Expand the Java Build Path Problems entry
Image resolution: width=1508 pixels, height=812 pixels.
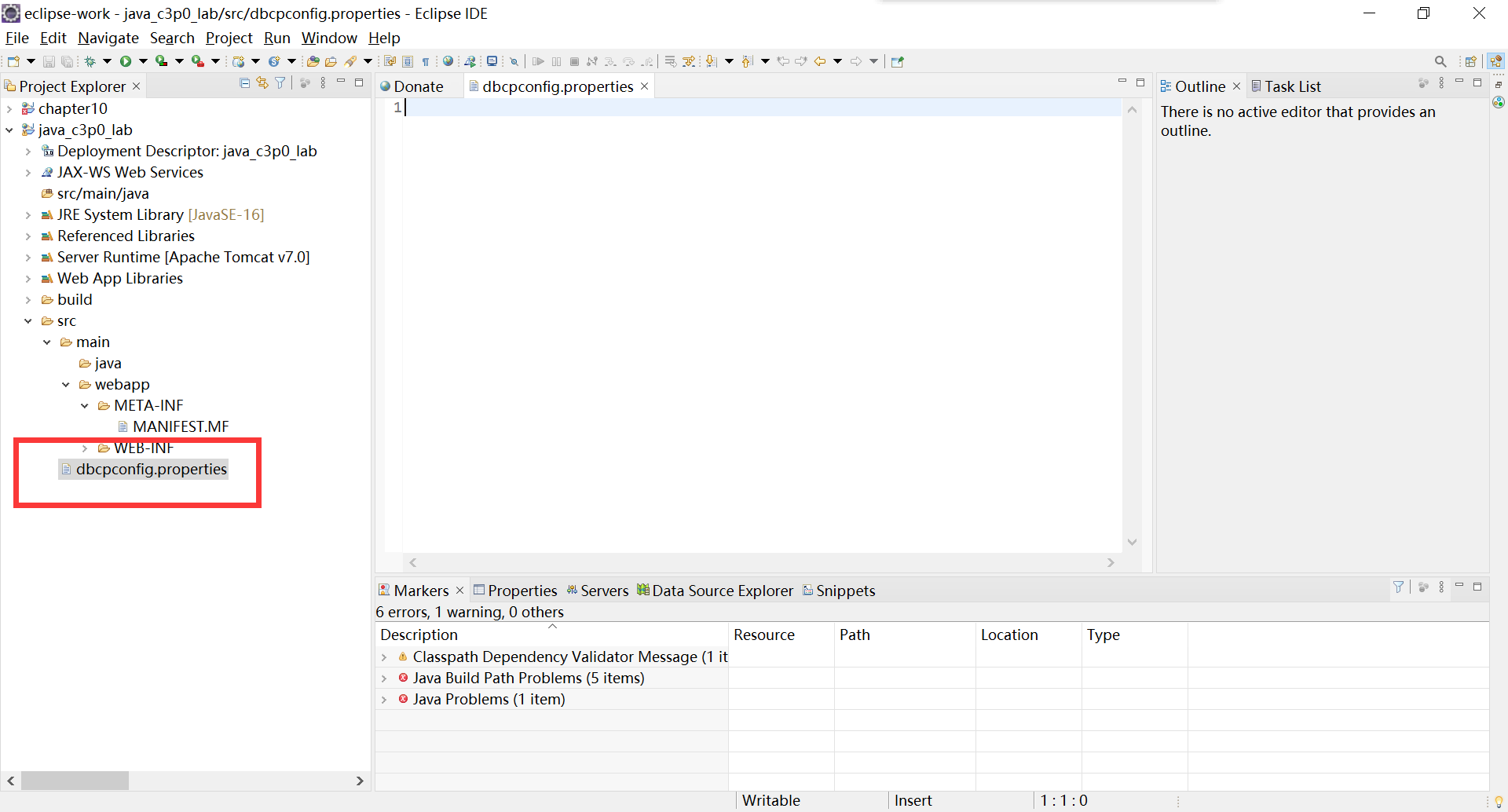(385, 678)
